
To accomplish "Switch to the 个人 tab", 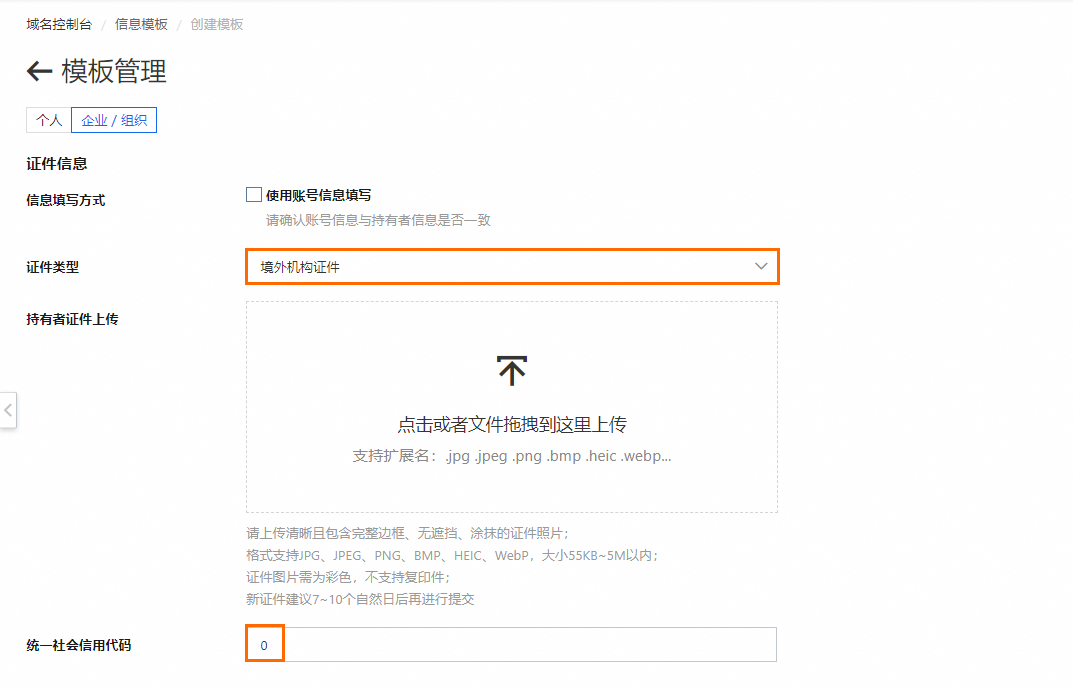I will coord(48,119).
